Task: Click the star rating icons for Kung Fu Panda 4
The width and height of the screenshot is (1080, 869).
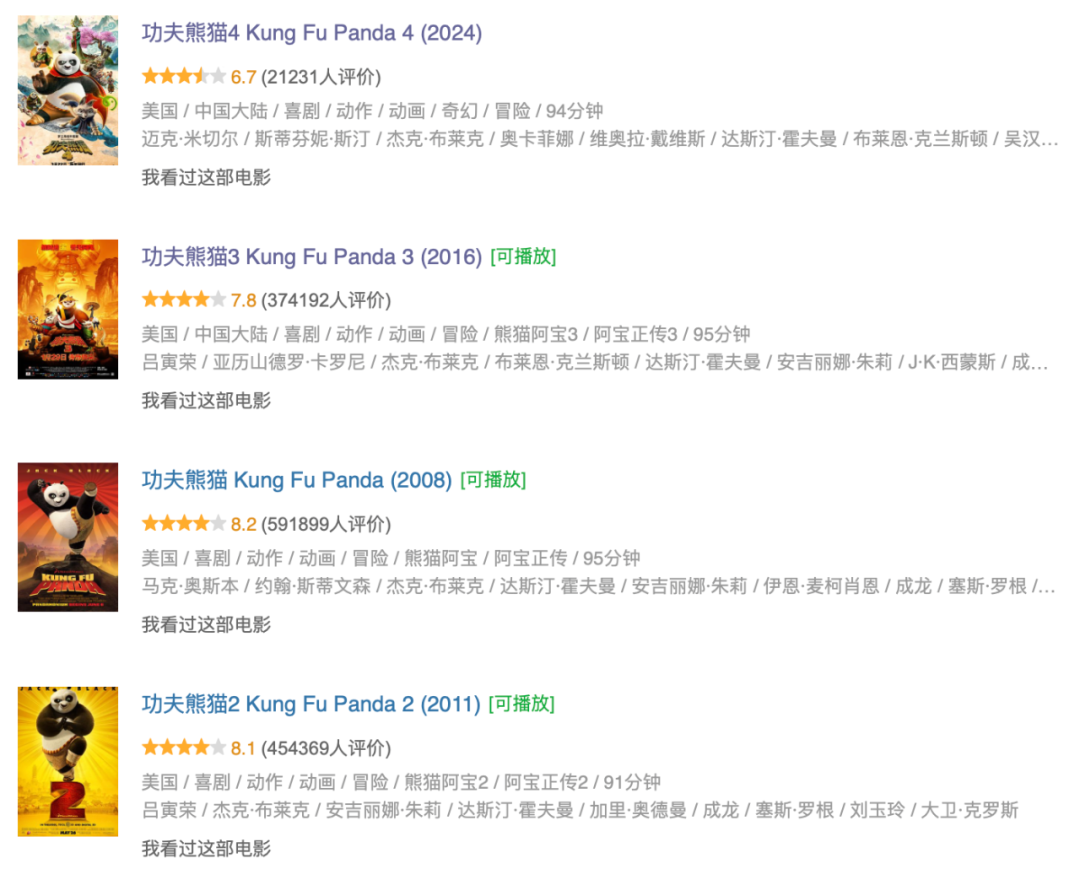Action: click(x=184, y=76)
